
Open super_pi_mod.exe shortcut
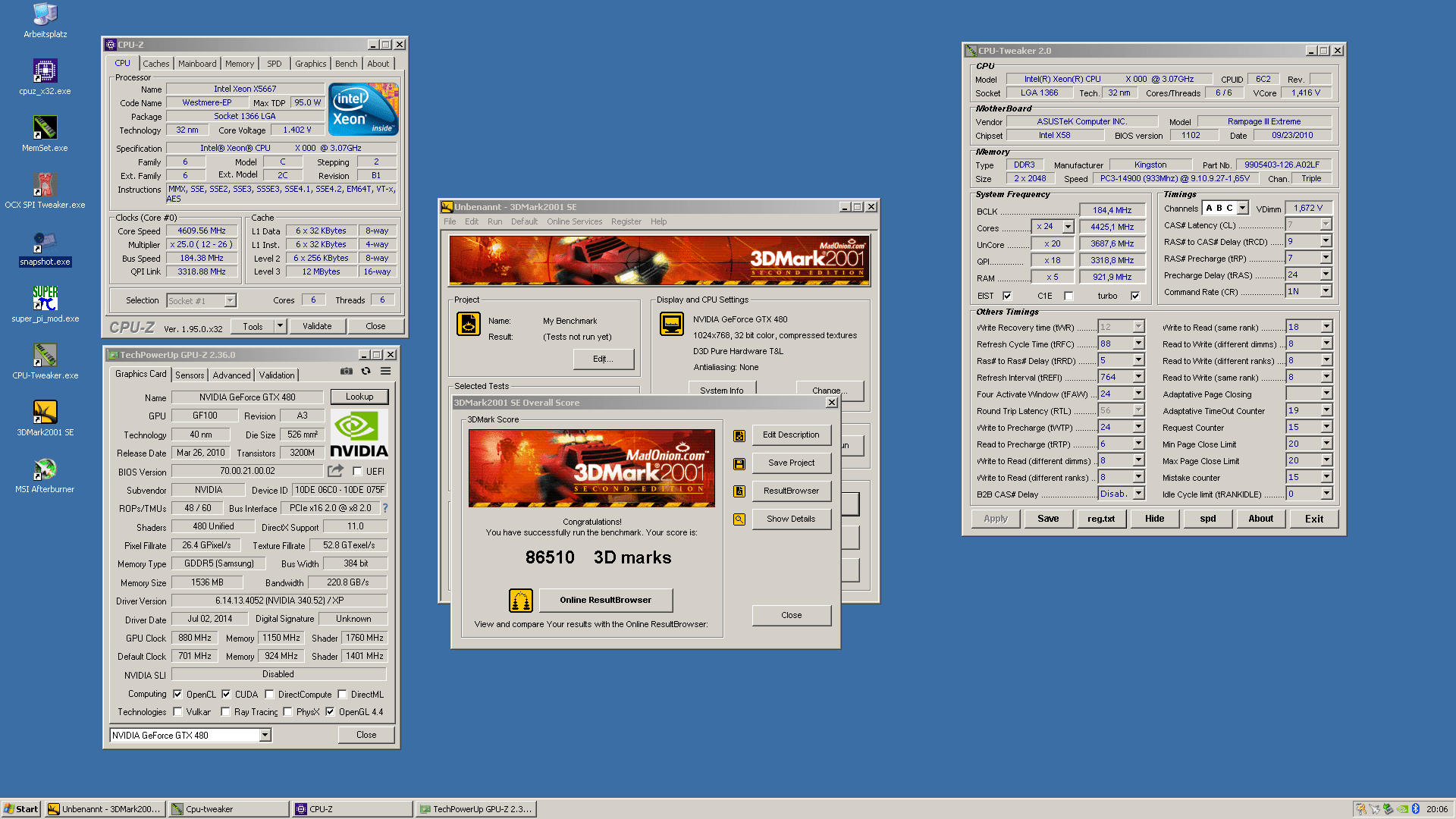pyautogui.click(x=45, y=304)
